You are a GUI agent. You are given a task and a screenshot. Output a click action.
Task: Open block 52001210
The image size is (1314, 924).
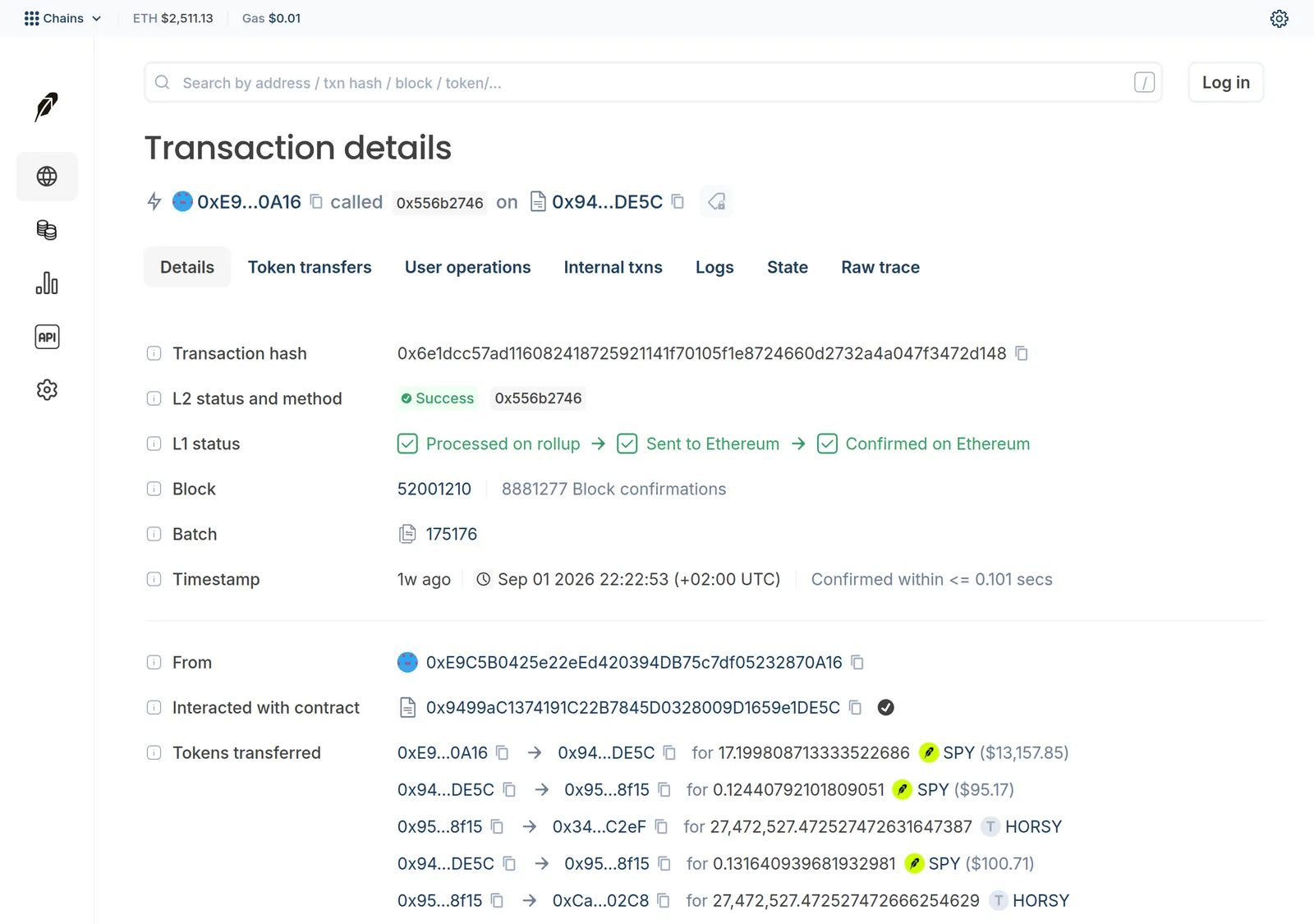(434, 489)
